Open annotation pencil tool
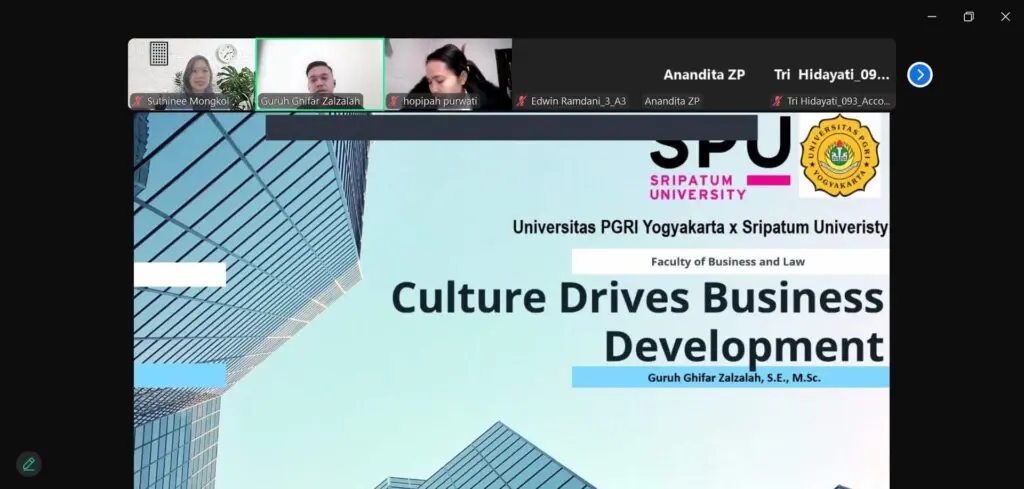Screen dimensions: 1024x489 pos(29,464)
